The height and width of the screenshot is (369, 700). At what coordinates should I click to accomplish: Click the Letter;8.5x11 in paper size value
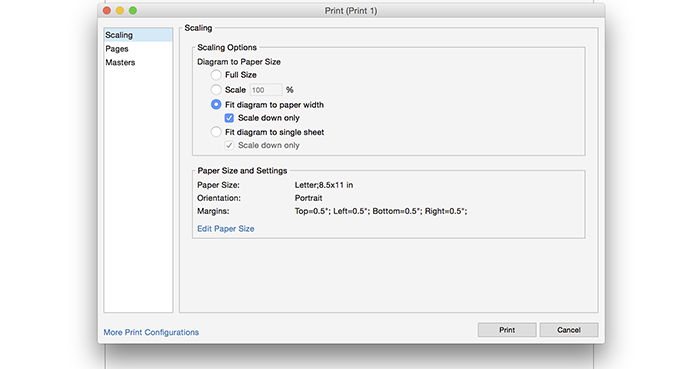[324, 185]
